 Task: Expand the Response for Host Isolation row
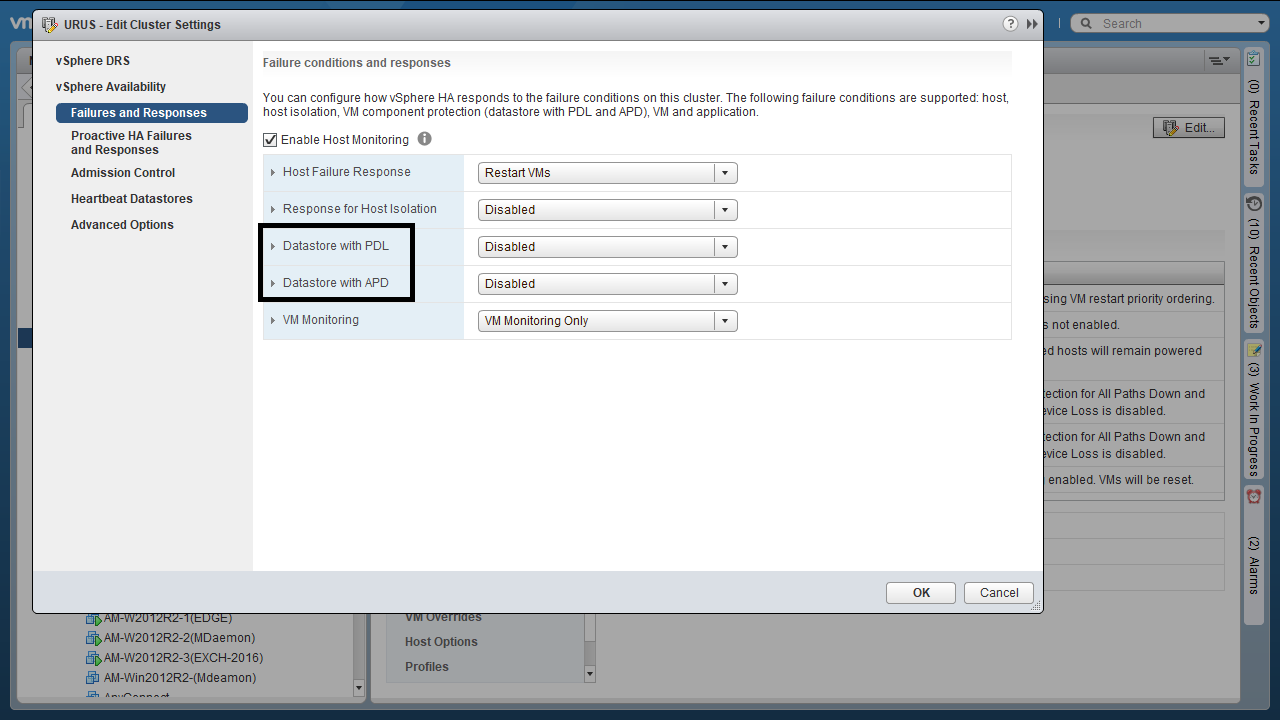point(273,210)
